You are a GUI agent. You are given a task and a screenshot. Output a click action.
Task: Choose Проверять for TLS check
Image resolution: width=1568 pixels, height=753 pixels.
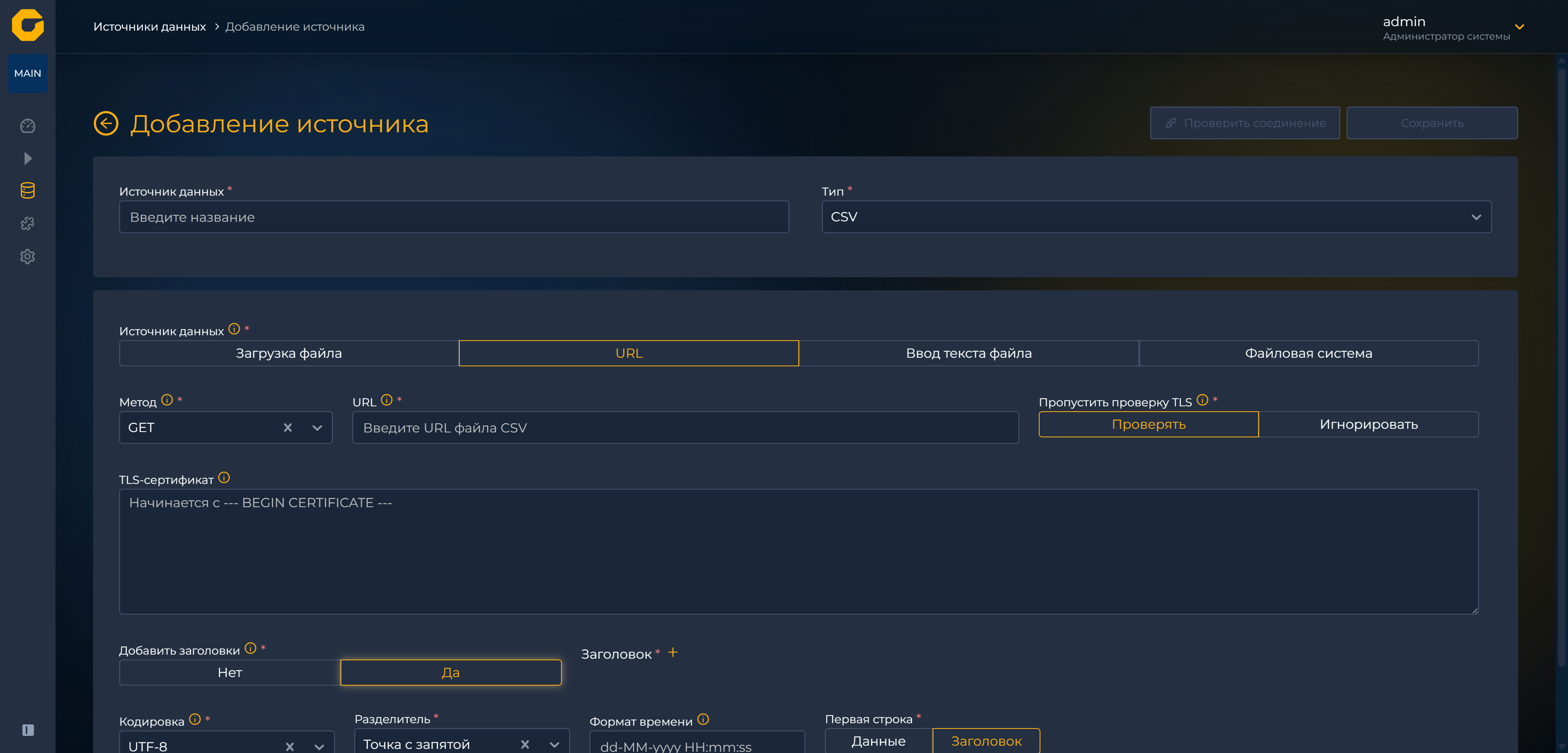1149,424
